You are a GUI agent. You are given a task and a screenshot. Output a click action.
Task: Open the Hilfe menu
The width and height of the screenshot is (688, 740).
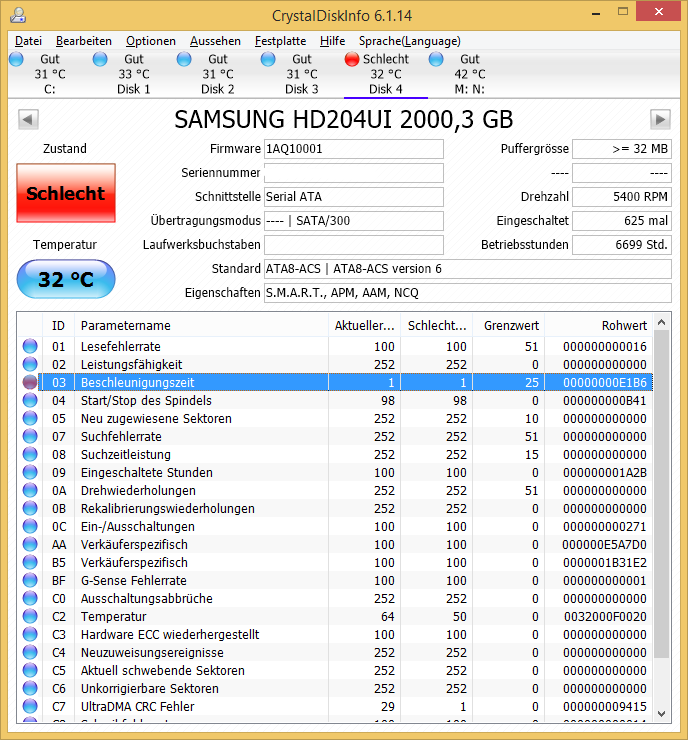(332, 41)
